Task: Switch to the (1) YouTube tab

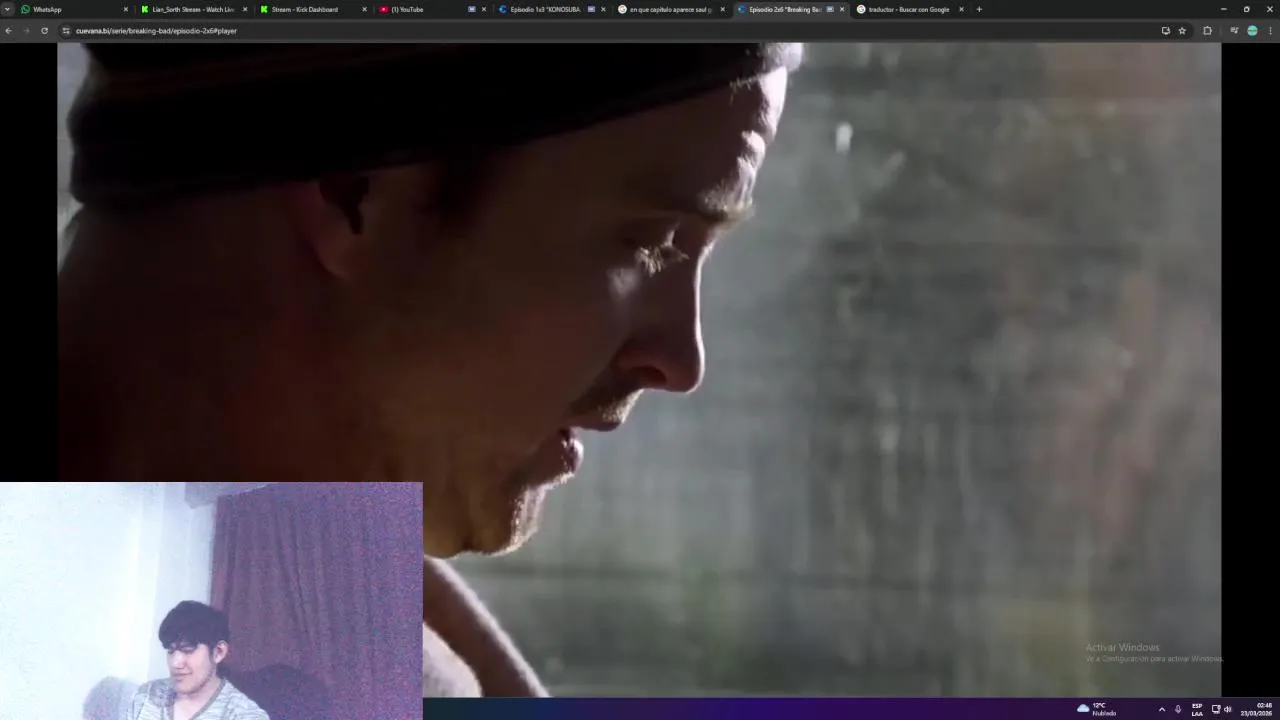Action: point(432,9)
